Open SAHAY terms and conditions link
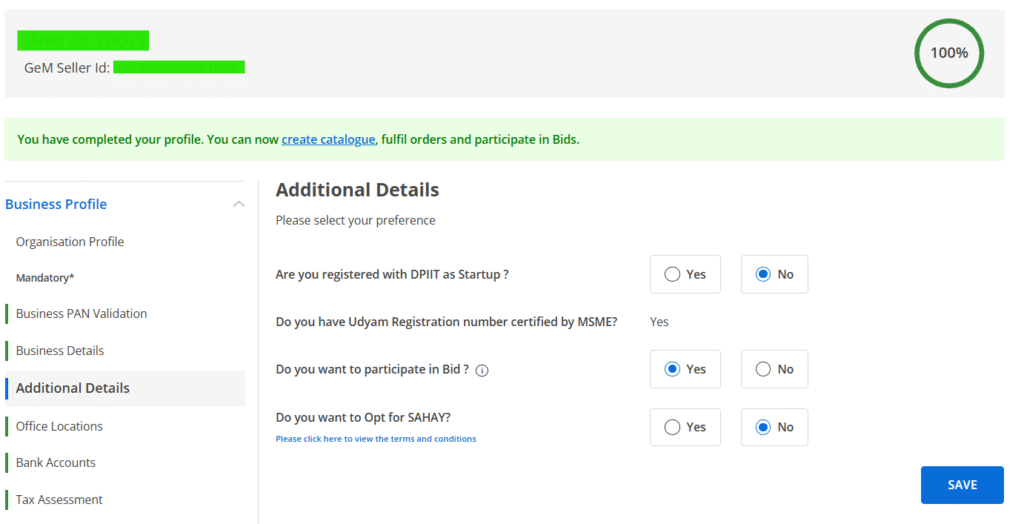Image resolution: width=1024 pixels, height=524 pixels. point(375,439)
